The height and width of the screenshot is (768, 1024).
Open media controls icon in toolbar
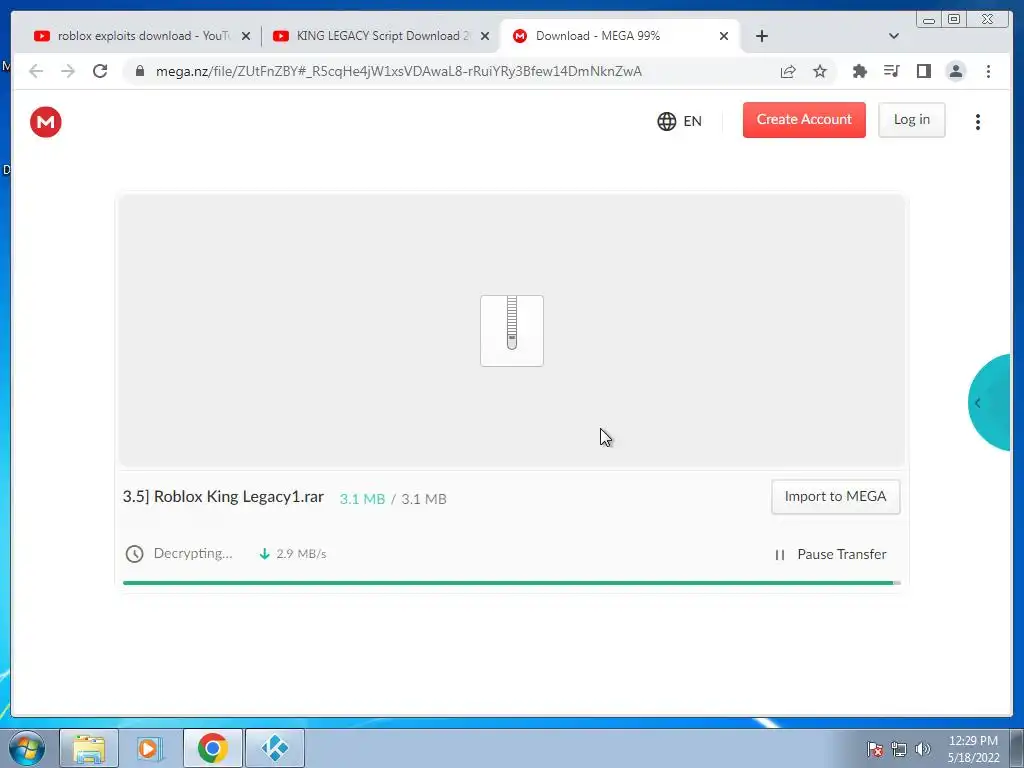[891, 71]
